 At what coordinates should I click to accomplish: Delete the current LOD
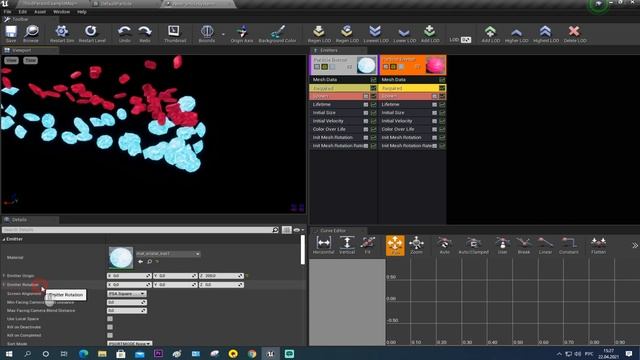575,33
